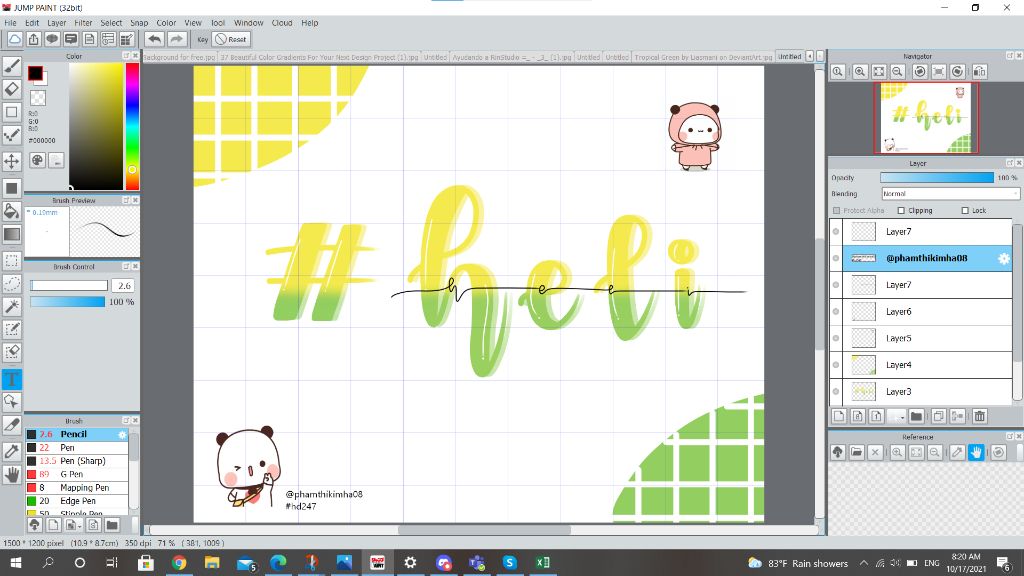Select the Select Pen tool
The image size is (1024, 576).
[x=12, y=329]
